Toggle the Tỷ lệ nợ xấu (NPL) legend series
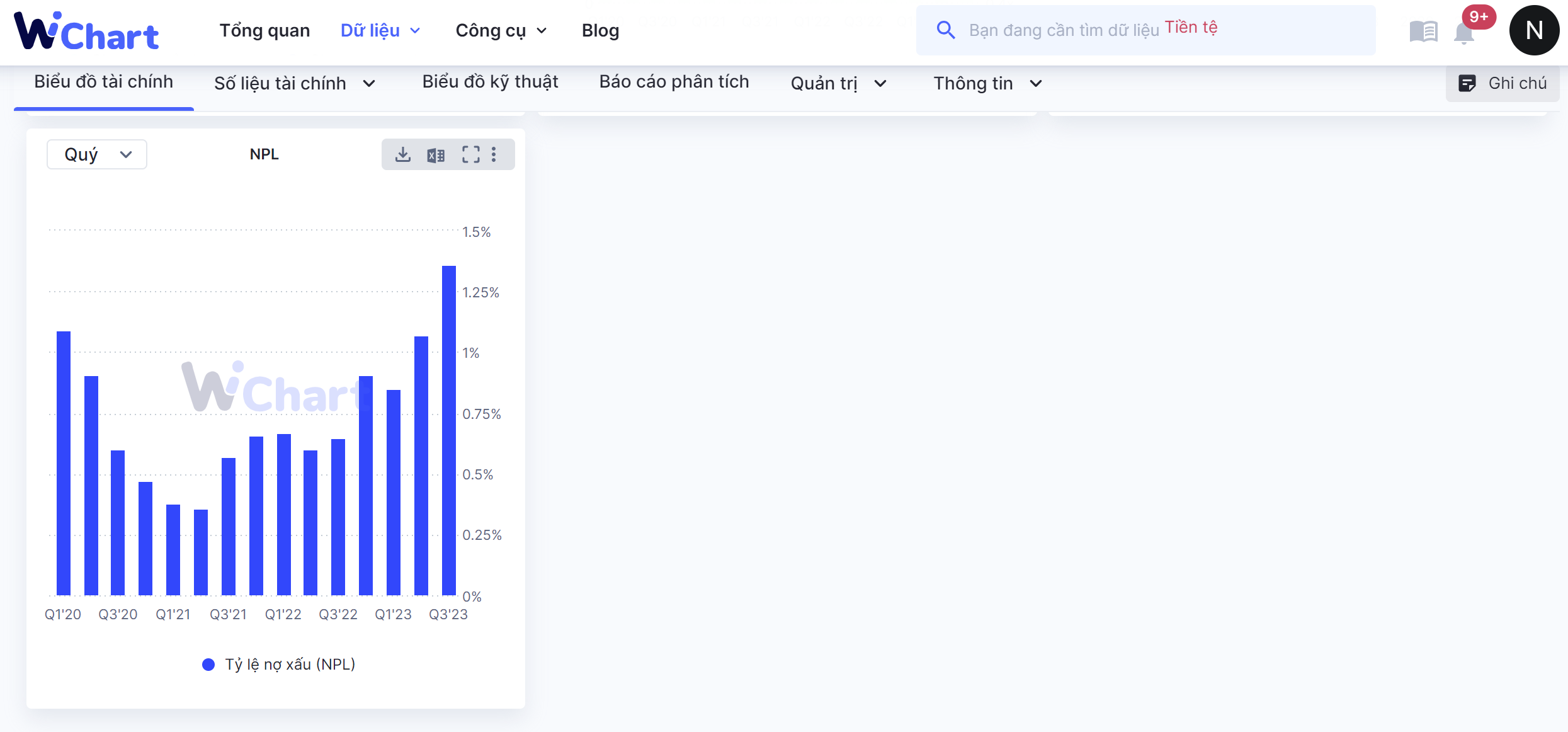The image size is (1568, 732). point(278,664)
